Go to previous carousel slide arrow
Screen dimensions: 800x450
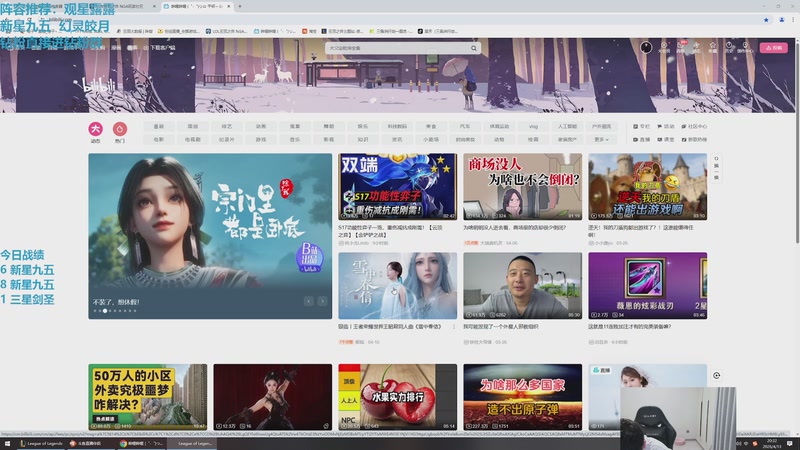pos(309,301)
